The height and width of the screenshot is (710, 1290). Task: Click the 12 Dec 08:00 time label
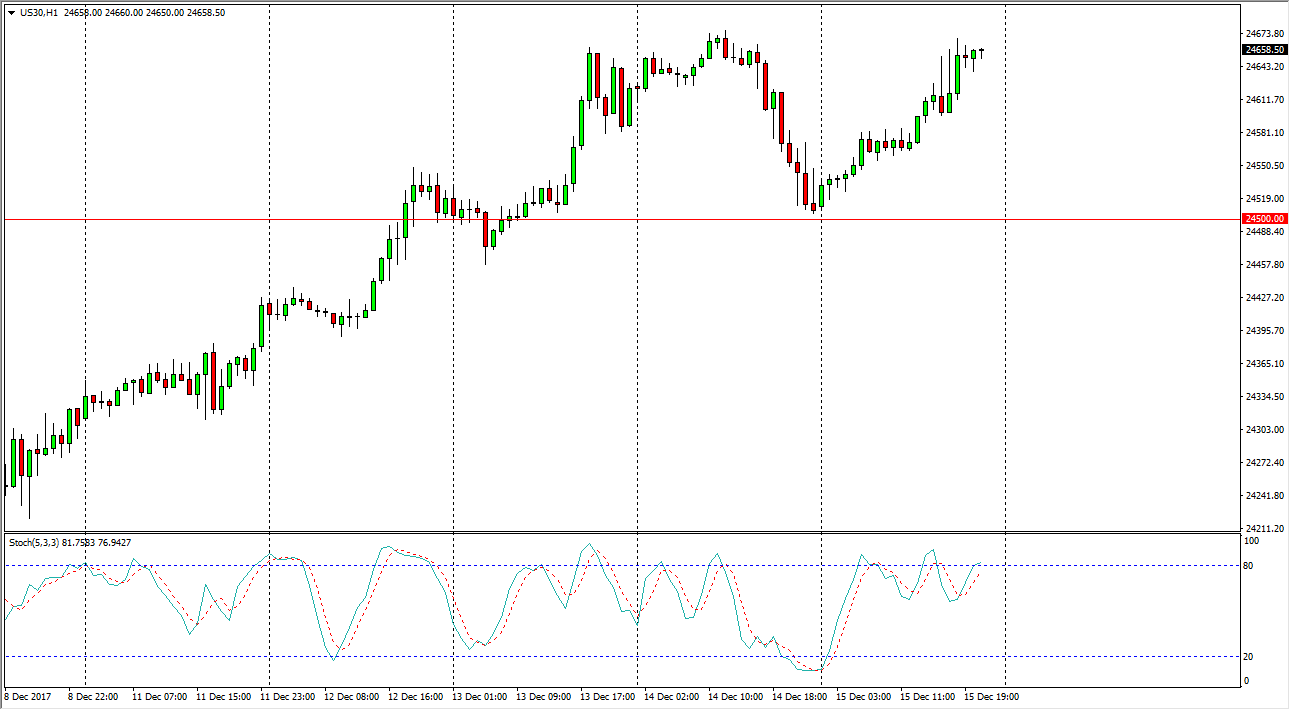click(351, 696)
